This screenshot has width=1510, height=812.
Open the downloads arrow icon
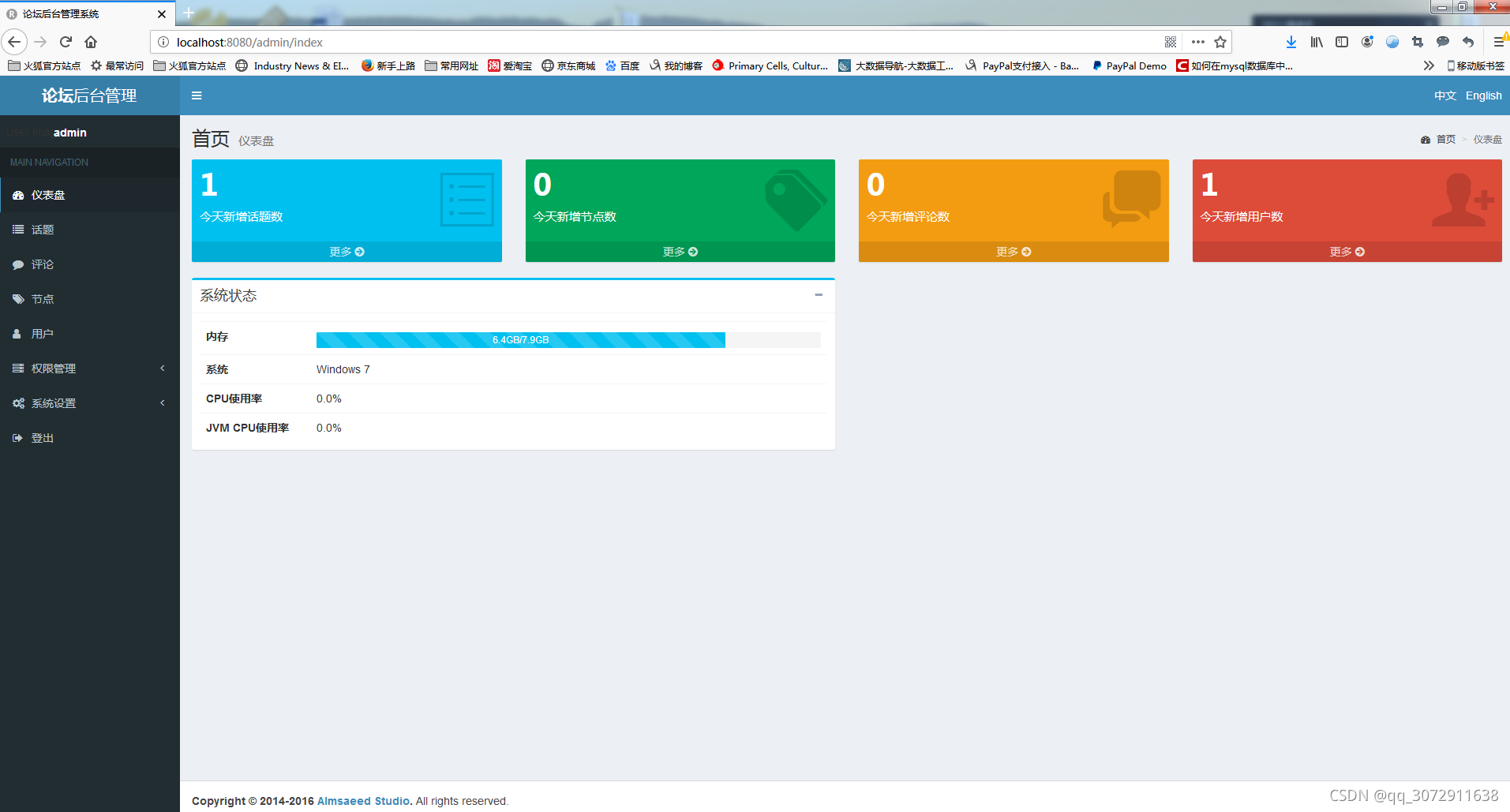point(1291,42)
